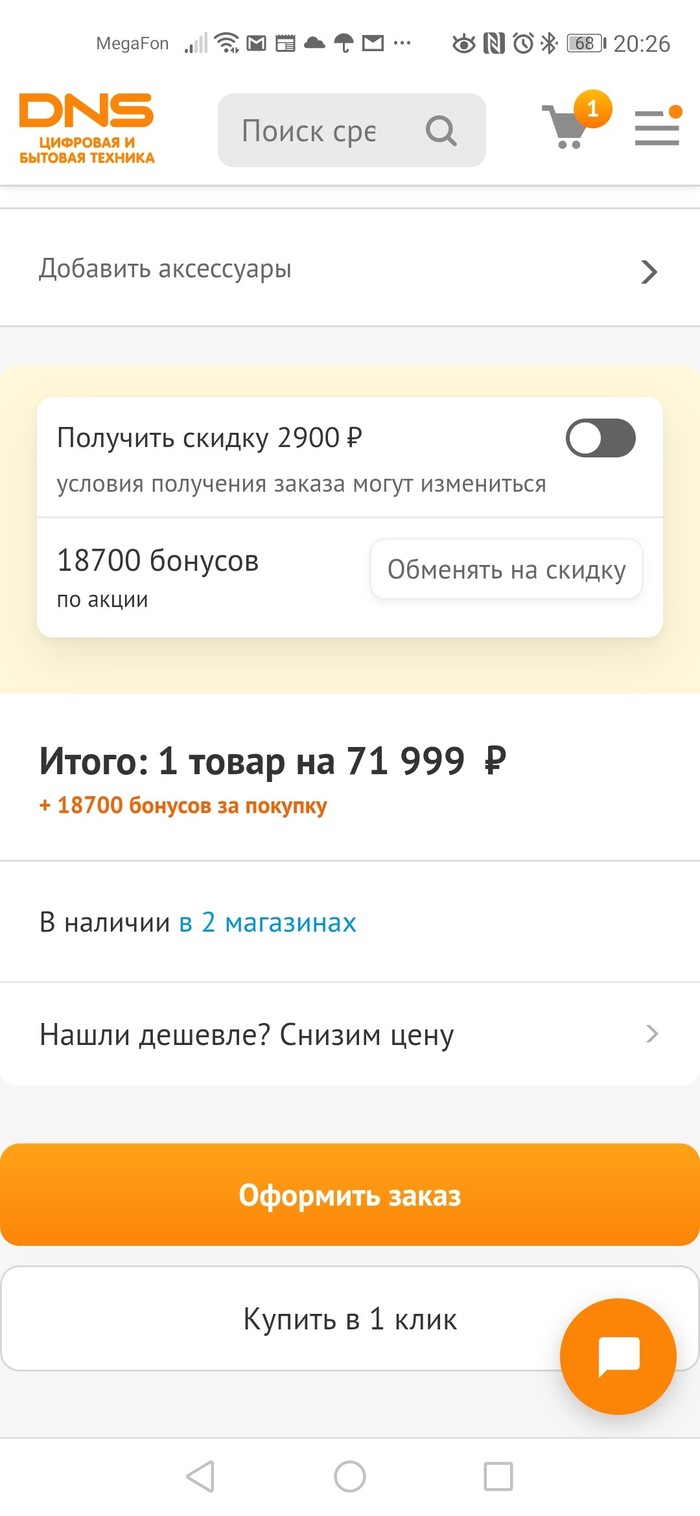Focus the Поиск search field
The height and width of the screenshot is (1516, 700).
pos(310,130)
